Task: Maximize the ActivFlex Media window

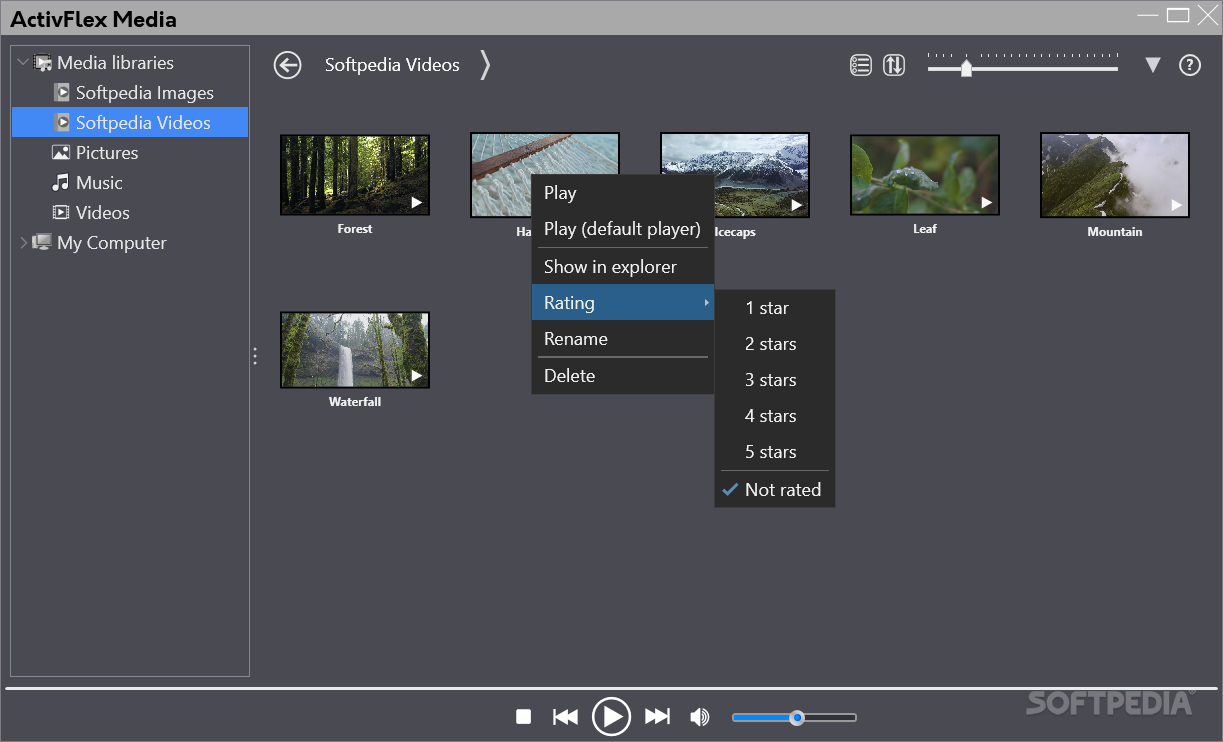Action: pyautogui.click(x=1178, y=15)
